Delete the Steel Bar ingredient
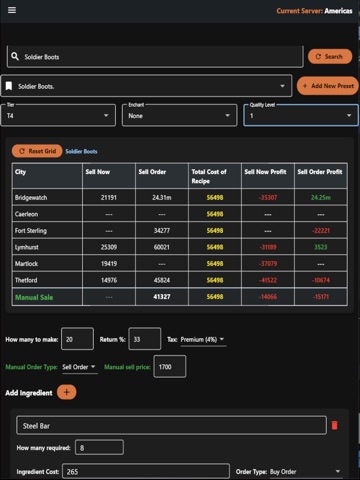The width and height of the screenshot is (360, 480). (x=335, y=425)
